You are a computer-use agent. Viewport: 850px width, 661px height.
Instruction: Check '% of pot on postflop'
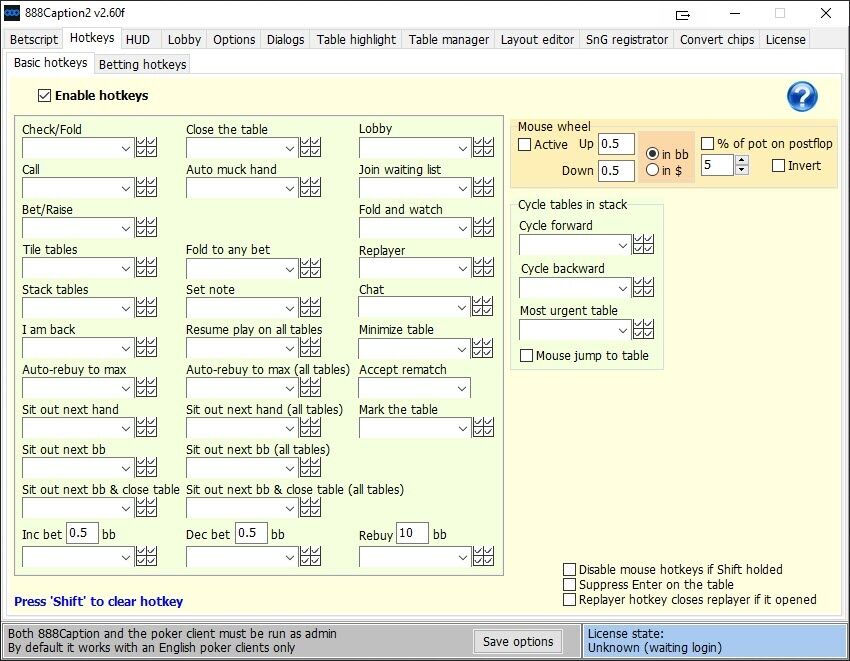[x=707, y=144]
